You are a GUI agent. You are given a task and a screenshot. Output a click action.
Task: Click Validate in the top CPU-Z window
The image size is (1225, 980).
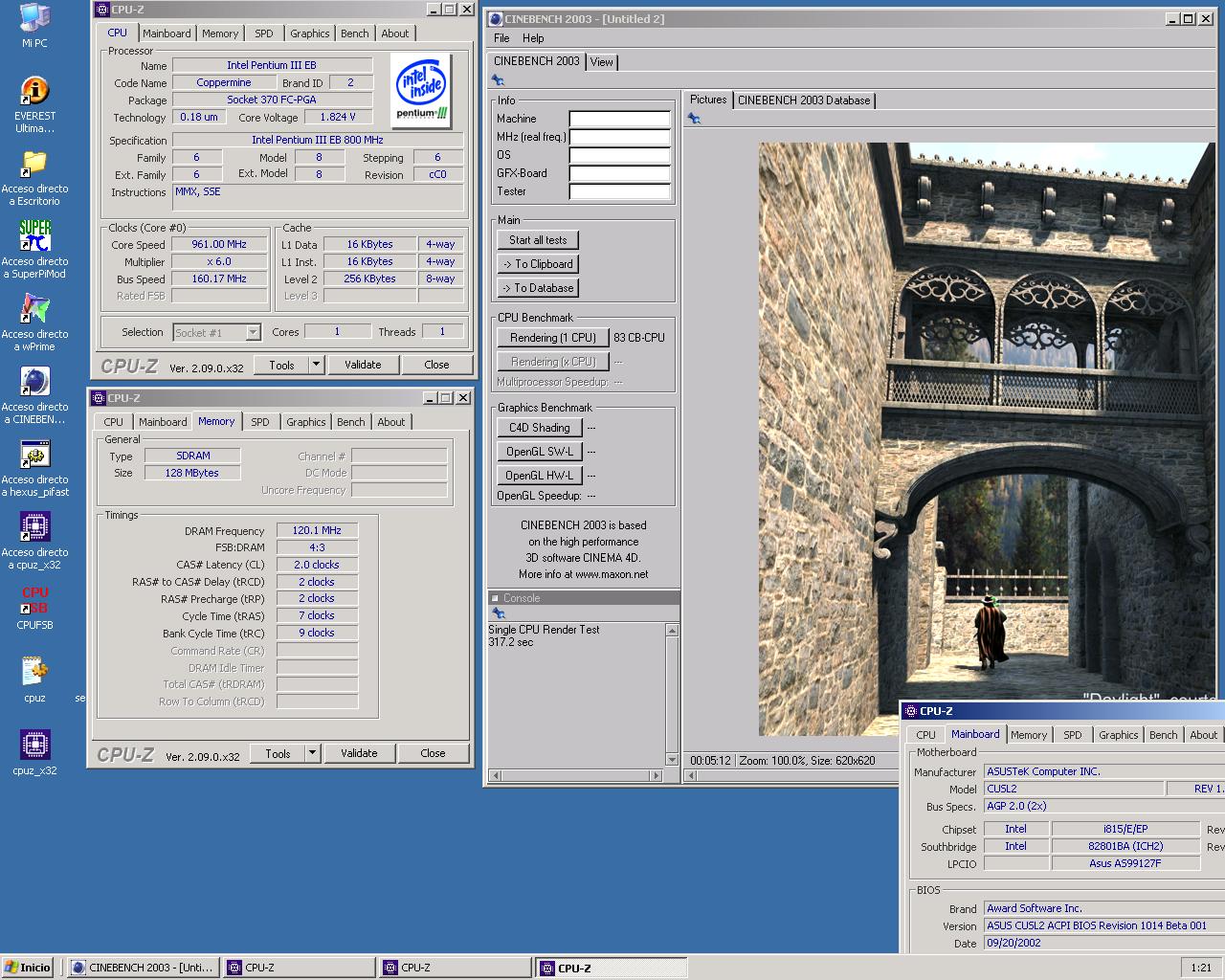coord(363,365)
